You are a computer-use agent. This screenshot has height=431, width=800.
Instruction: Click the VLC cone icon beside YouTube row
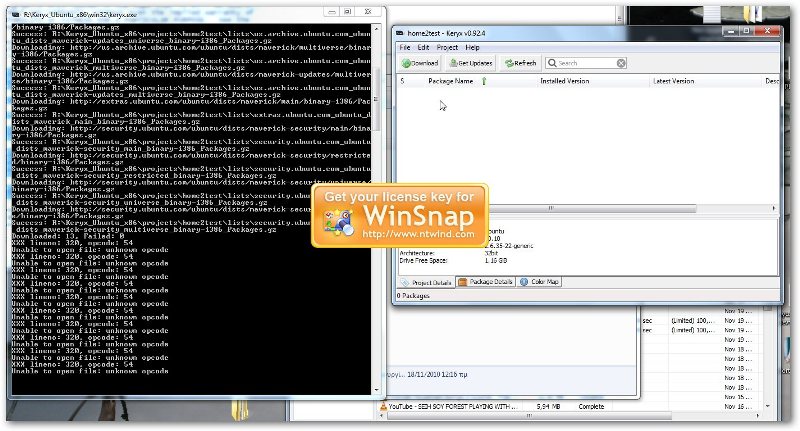coord(383,407)
